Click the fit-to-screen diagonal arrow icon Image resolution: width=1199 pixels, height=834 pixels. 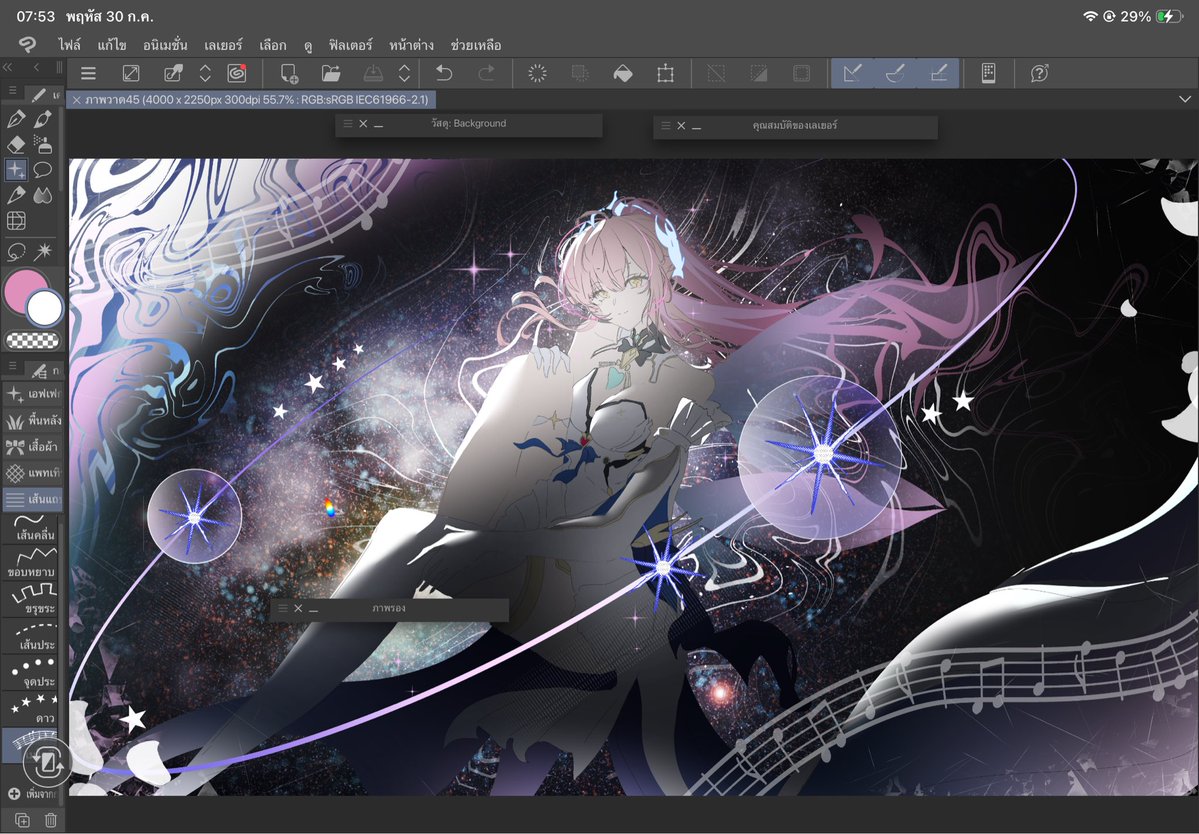tap(131, 73)
